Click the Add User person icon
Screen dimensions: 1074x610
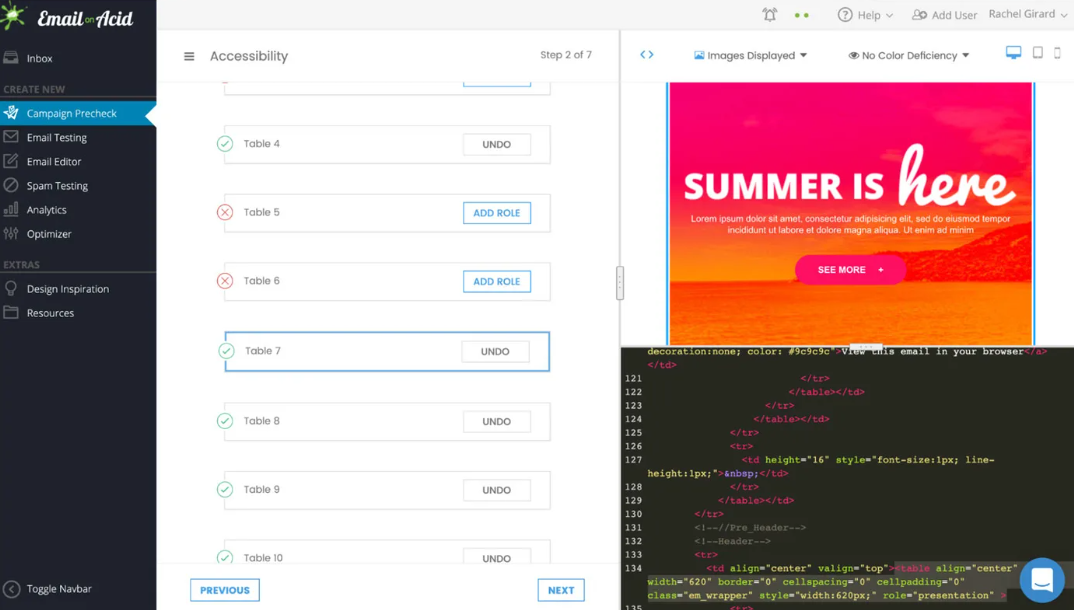pos(919,14)
